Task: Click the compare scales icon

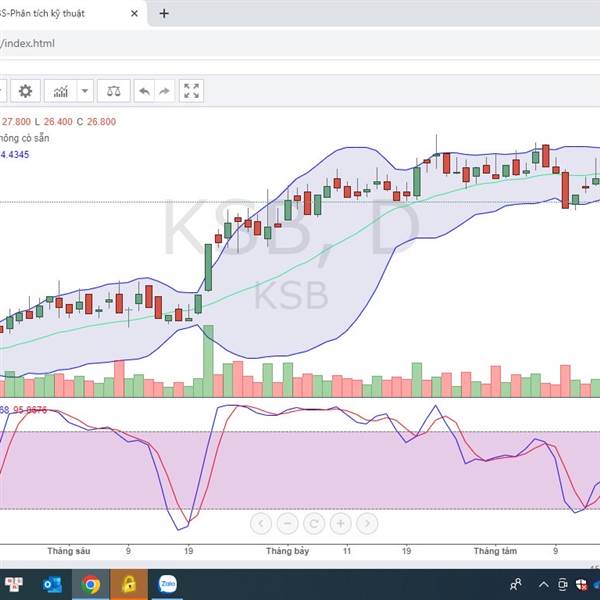Action: (114, 91)
